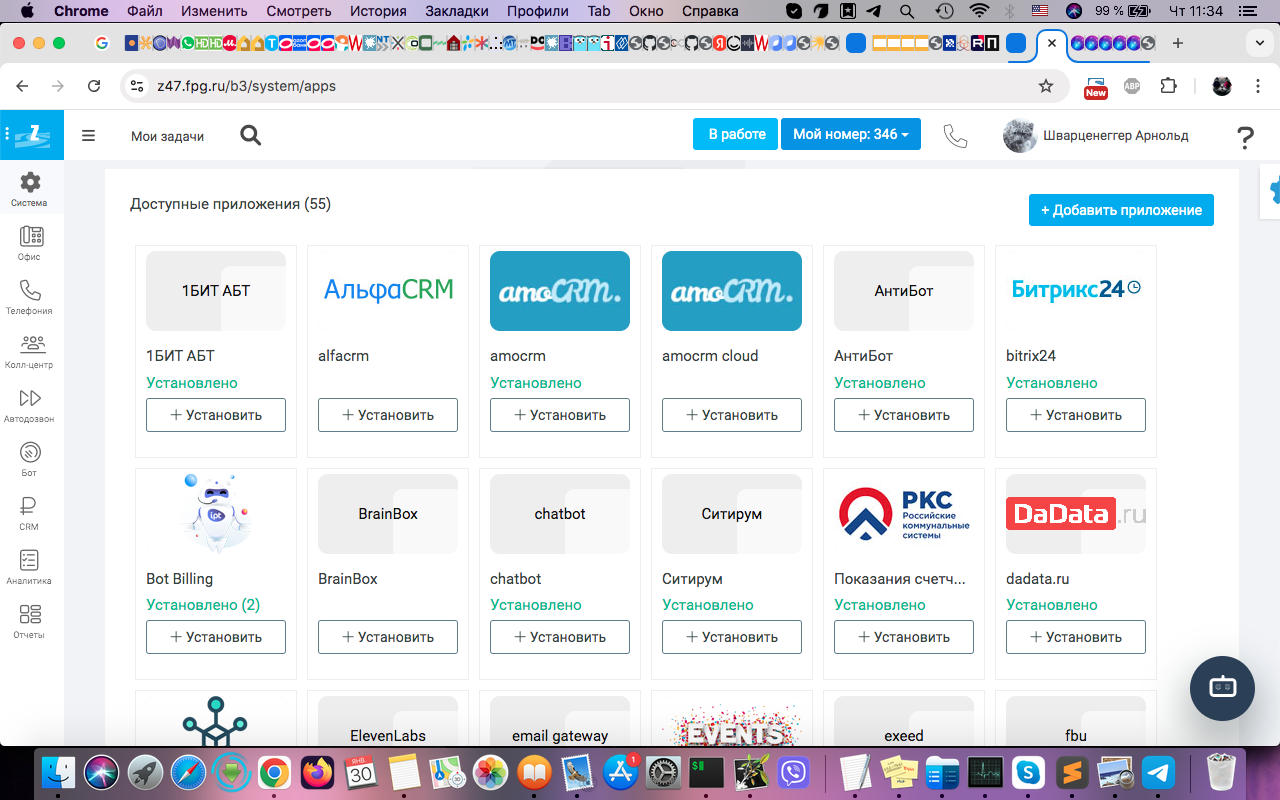The height and width of the screenshot is (800, 1280).
Task: Open the Система settings gear in sidebar
Action: coord(30,188)
